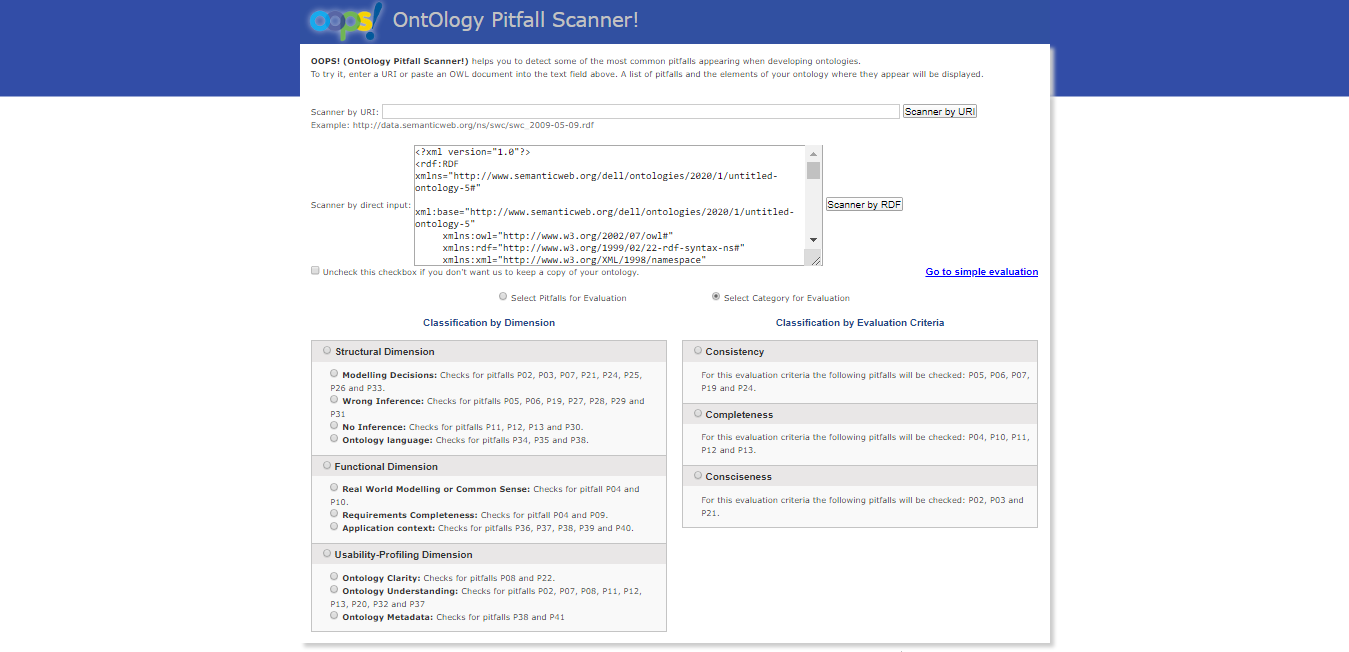This screenshot has width=1349, height=652.
Task: Click the OOPS! logo in the header
Action: click(345, 20)
